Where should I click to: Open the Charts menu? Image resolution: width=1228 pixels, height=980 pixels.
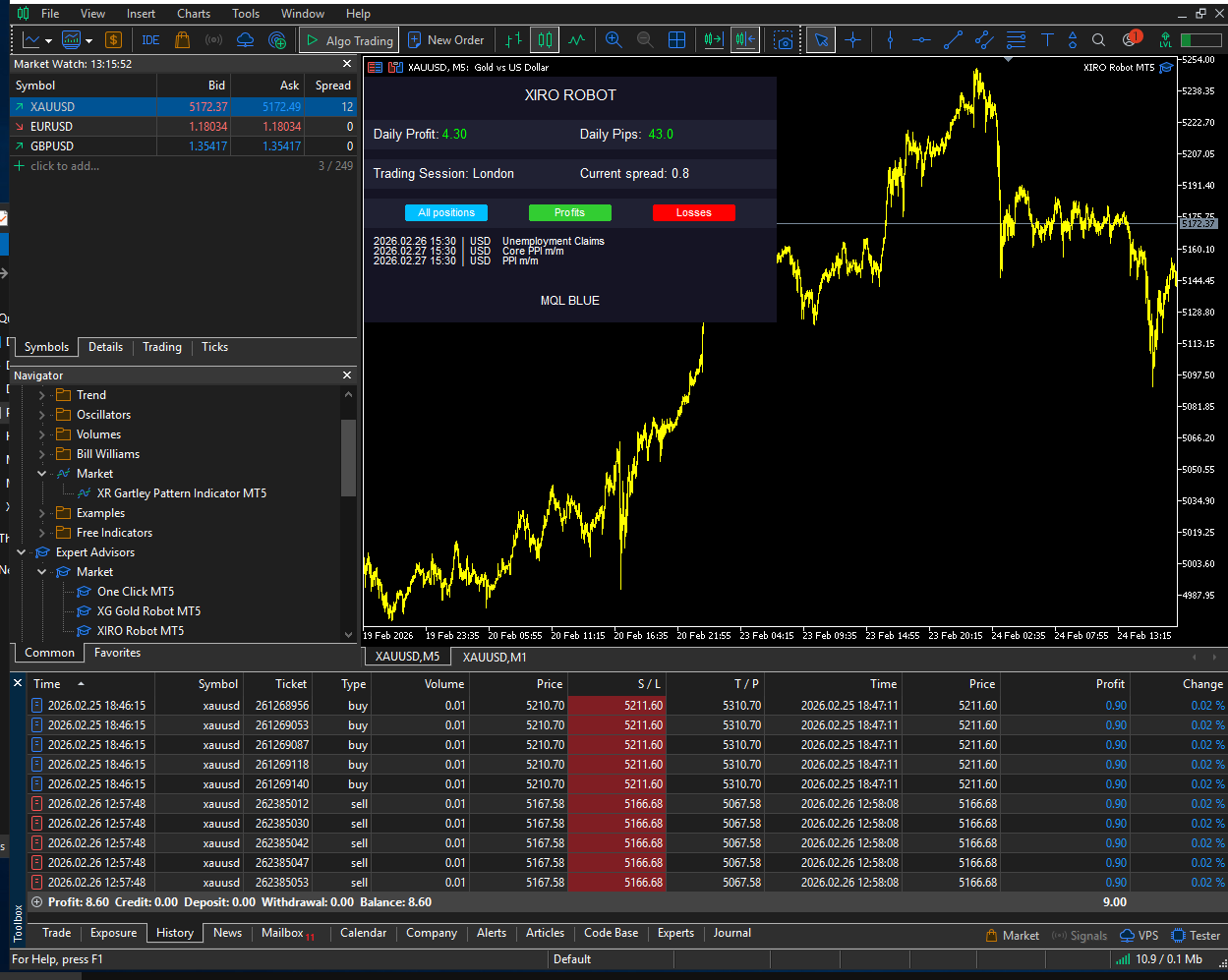[x=194, y=13]
